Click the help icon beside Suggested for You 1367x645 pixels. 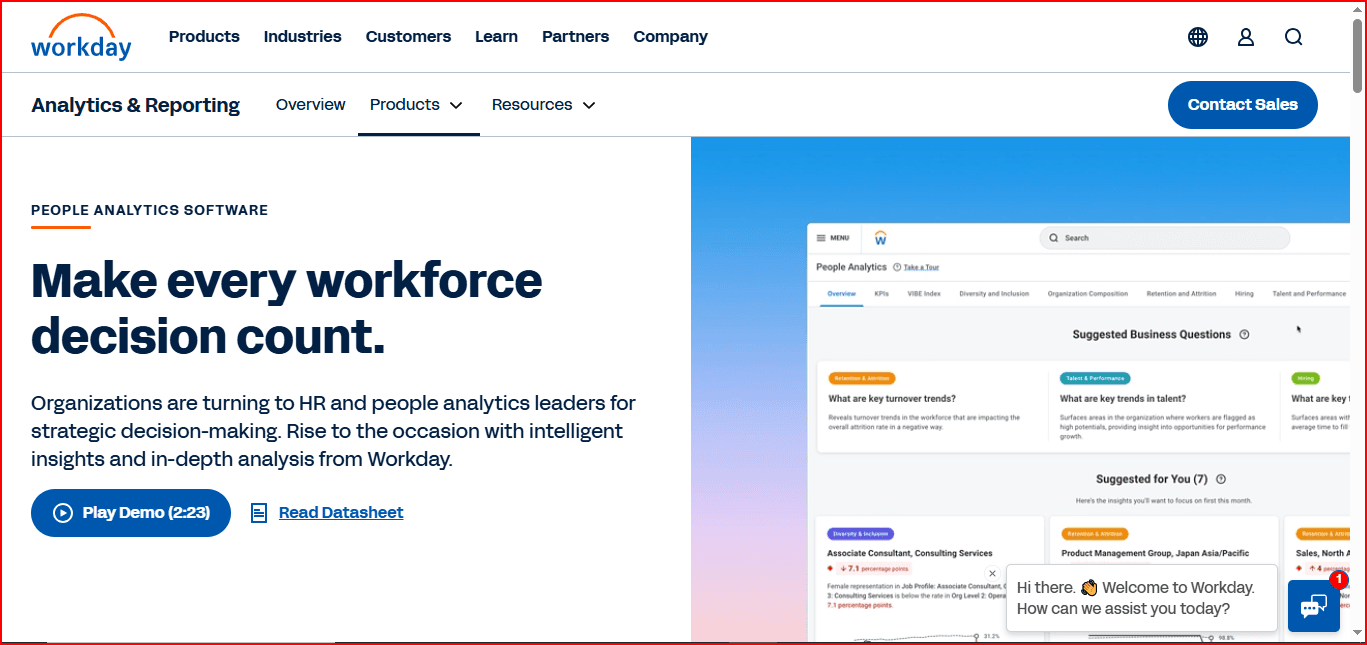pyautogui.click(x=1221, y=480)
